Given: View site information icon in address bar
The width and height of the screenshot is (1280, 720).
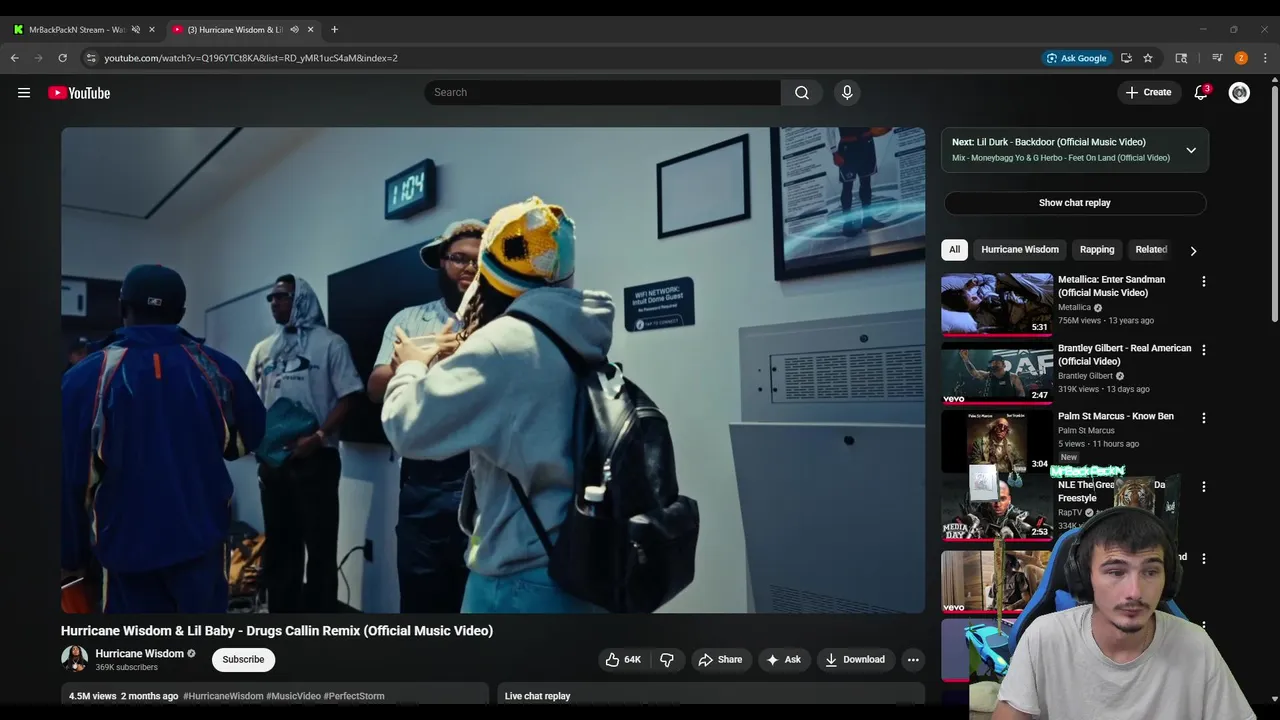Looking at the screenshot, I should click(91, 58).
